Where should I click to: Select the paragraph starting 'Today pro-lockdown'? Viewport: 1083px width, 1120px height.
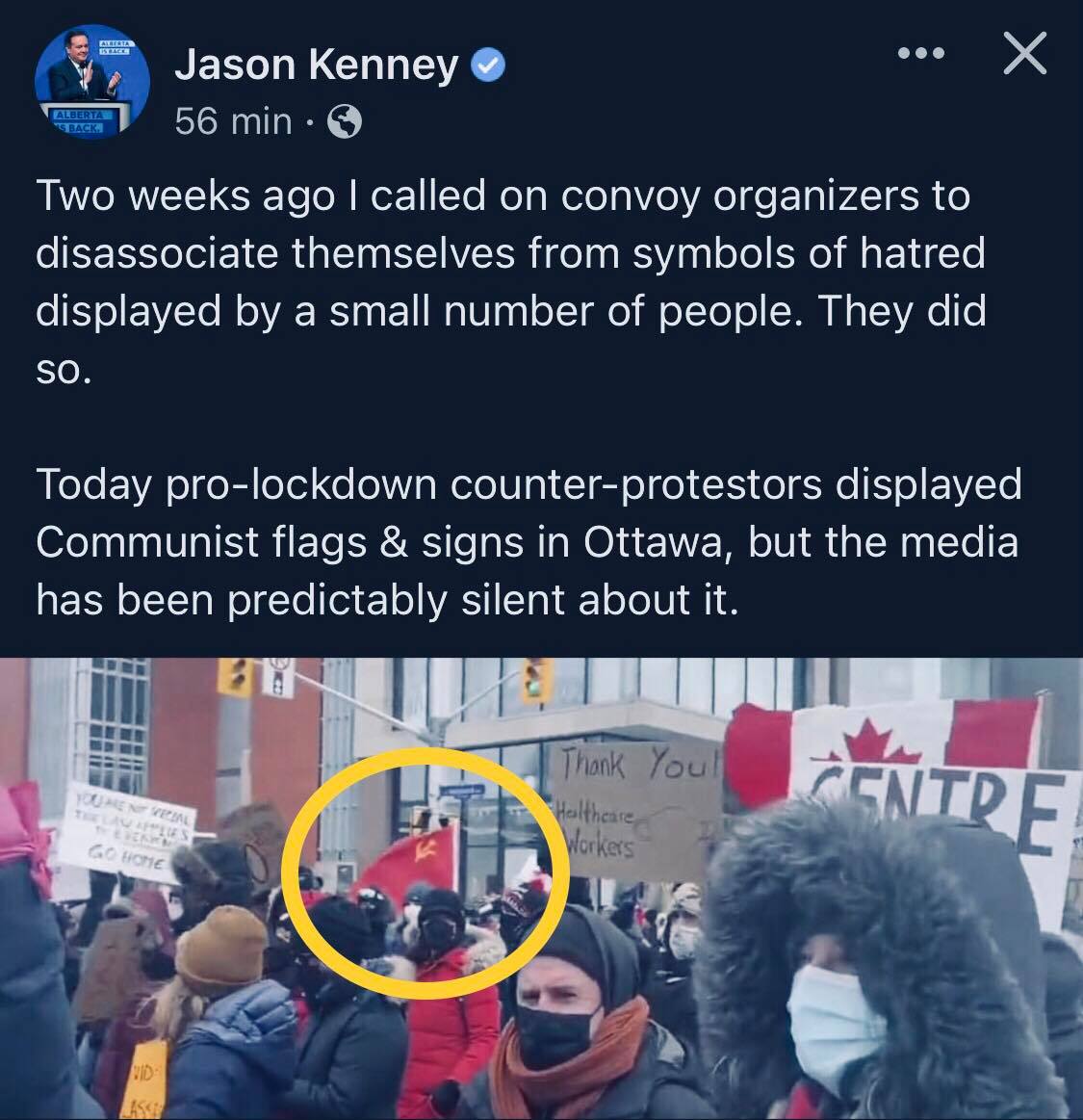click(529, 541)
